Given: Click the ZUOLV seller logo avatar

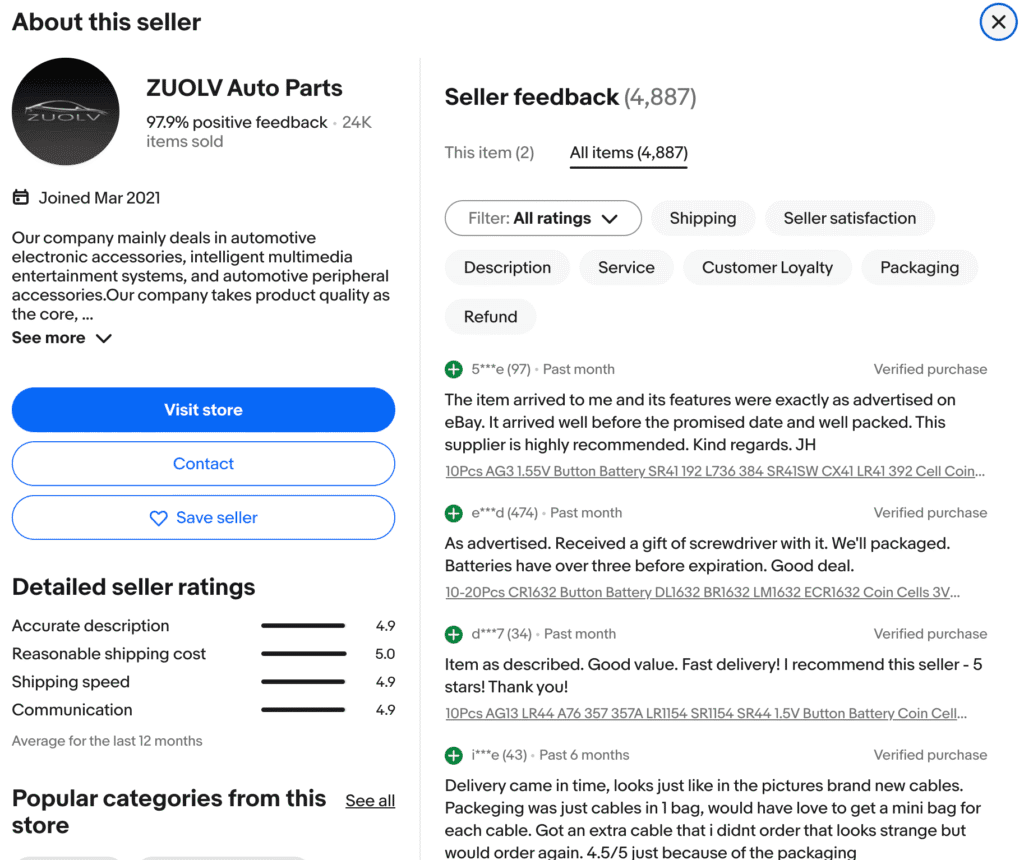Looking at the screenshot, I should [x=65, y=111].
